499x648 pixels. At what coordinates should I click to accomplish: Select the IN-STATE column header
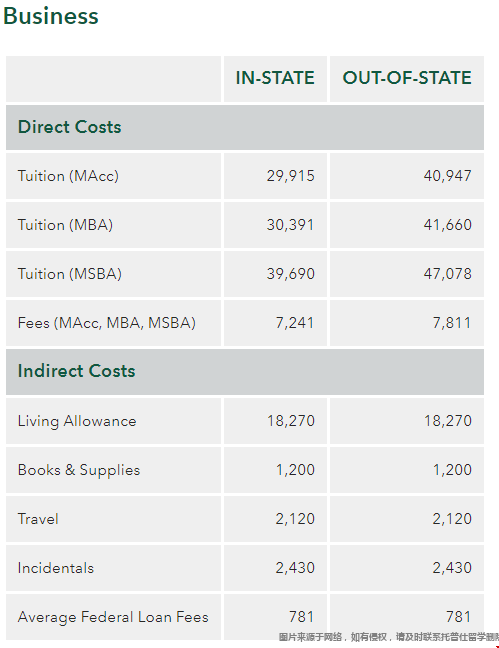[275, 78]
